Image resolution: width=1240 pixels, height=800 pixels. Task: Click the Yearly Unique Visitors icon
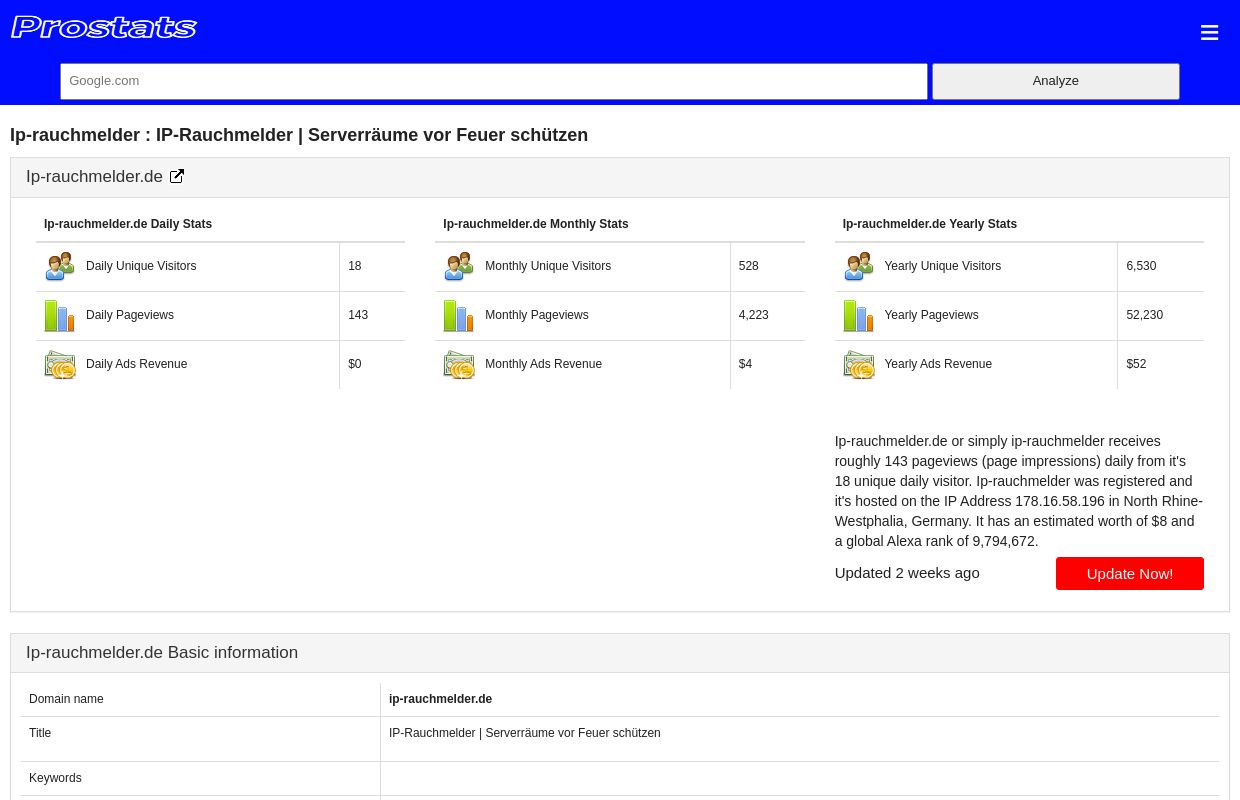858,266
